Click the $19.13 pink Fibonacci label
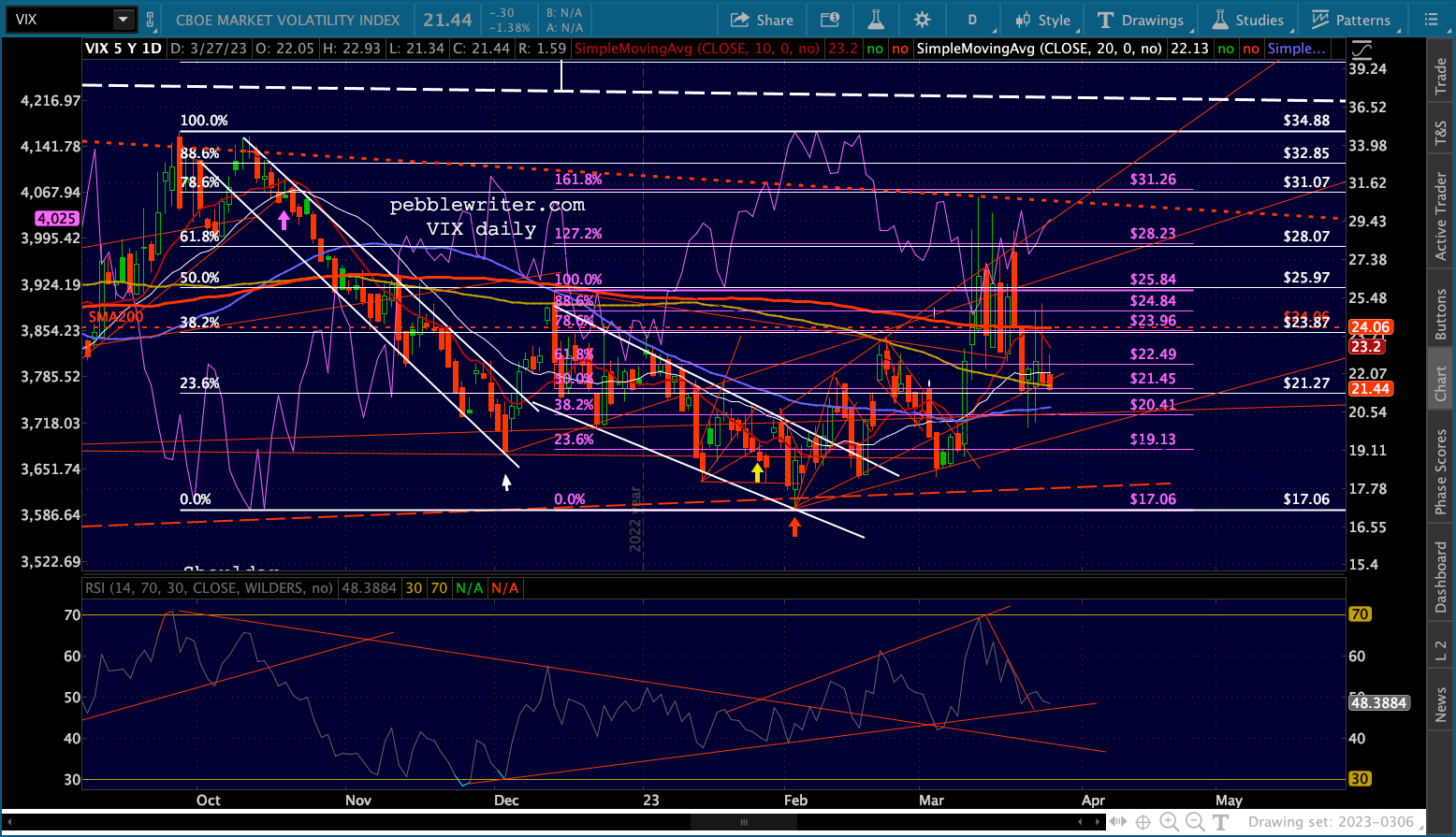 tap(1153, 440)
